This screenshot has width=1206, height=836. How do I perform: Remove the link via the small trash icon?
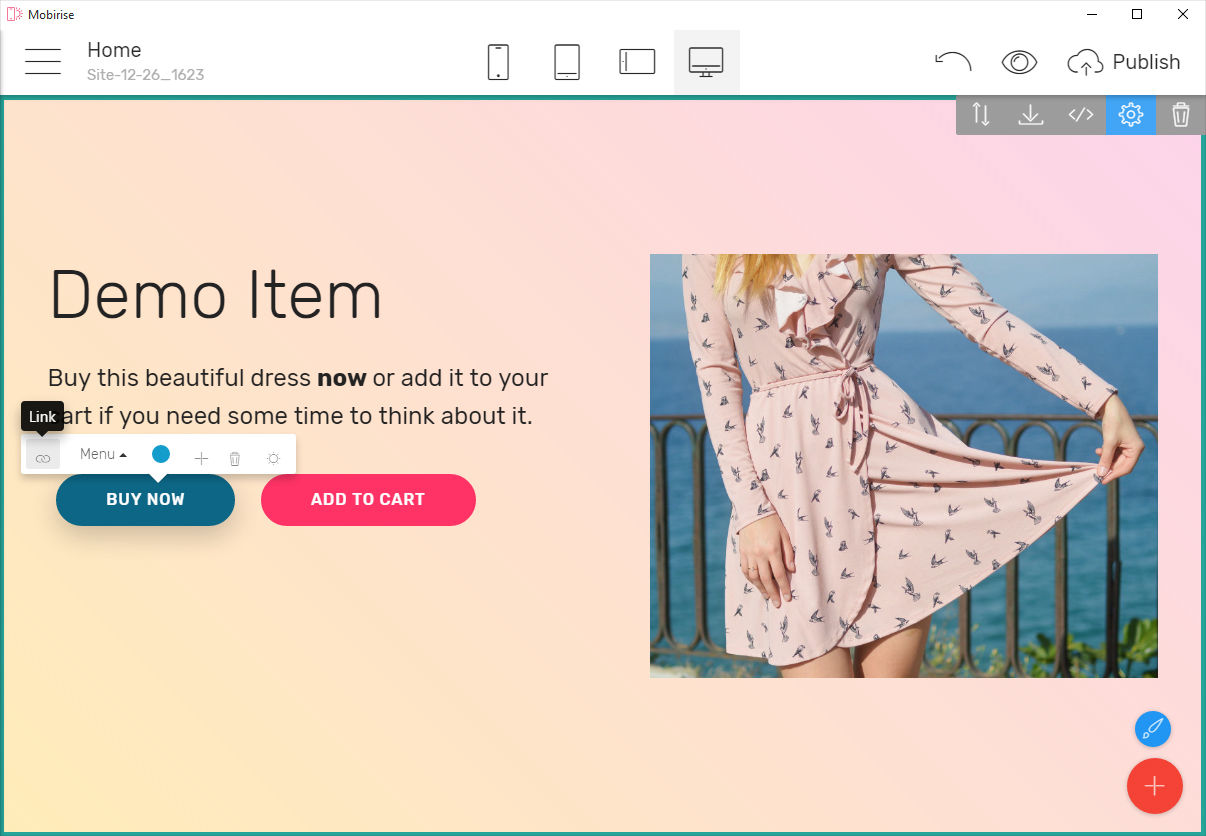pyautogui.click(x=234, y=456)
